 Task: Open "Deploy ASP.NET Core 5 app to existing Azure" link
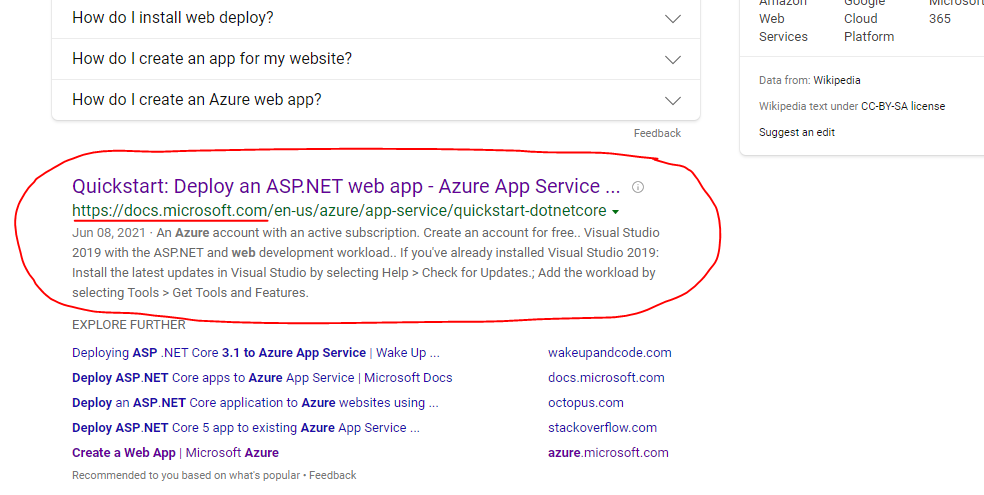(246, 428)
